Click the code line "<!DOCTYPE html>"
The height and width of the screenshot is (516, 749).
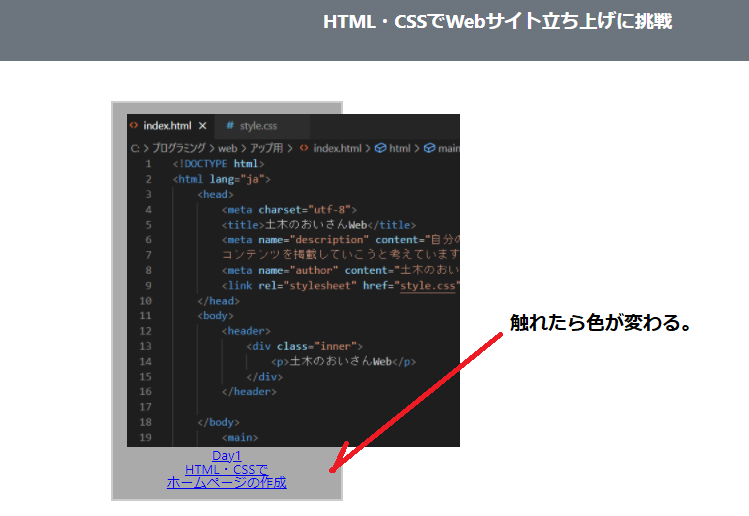(x=218, y=164)
